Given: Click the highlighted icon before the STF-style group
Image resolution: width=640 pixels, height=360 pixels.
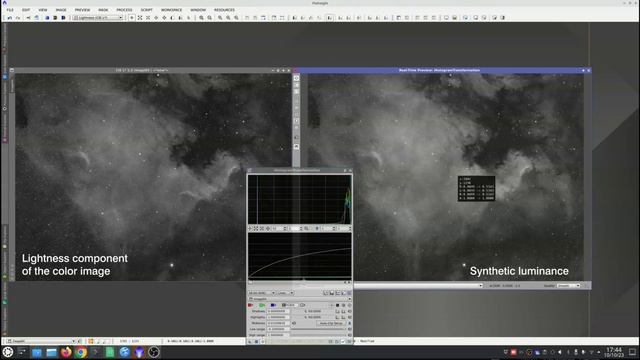Looking at the screenshot, I should (x=330, y=18).
